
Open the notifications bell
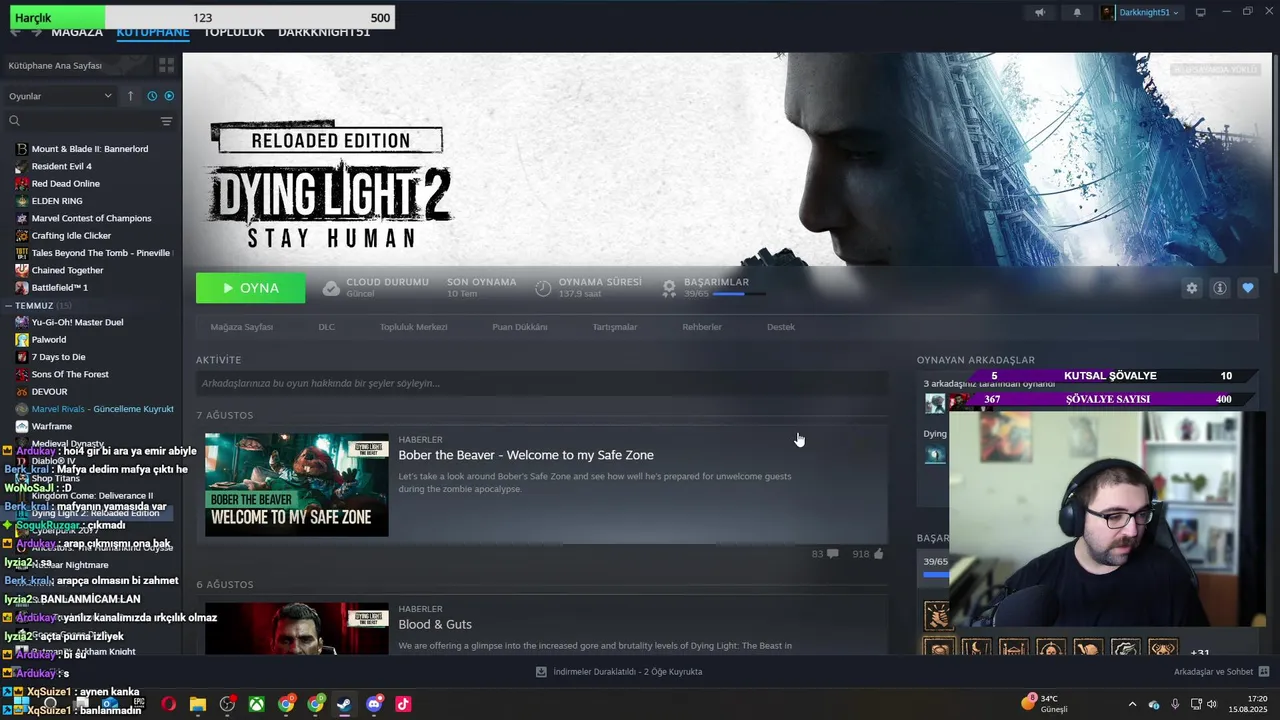point(1077,12)
